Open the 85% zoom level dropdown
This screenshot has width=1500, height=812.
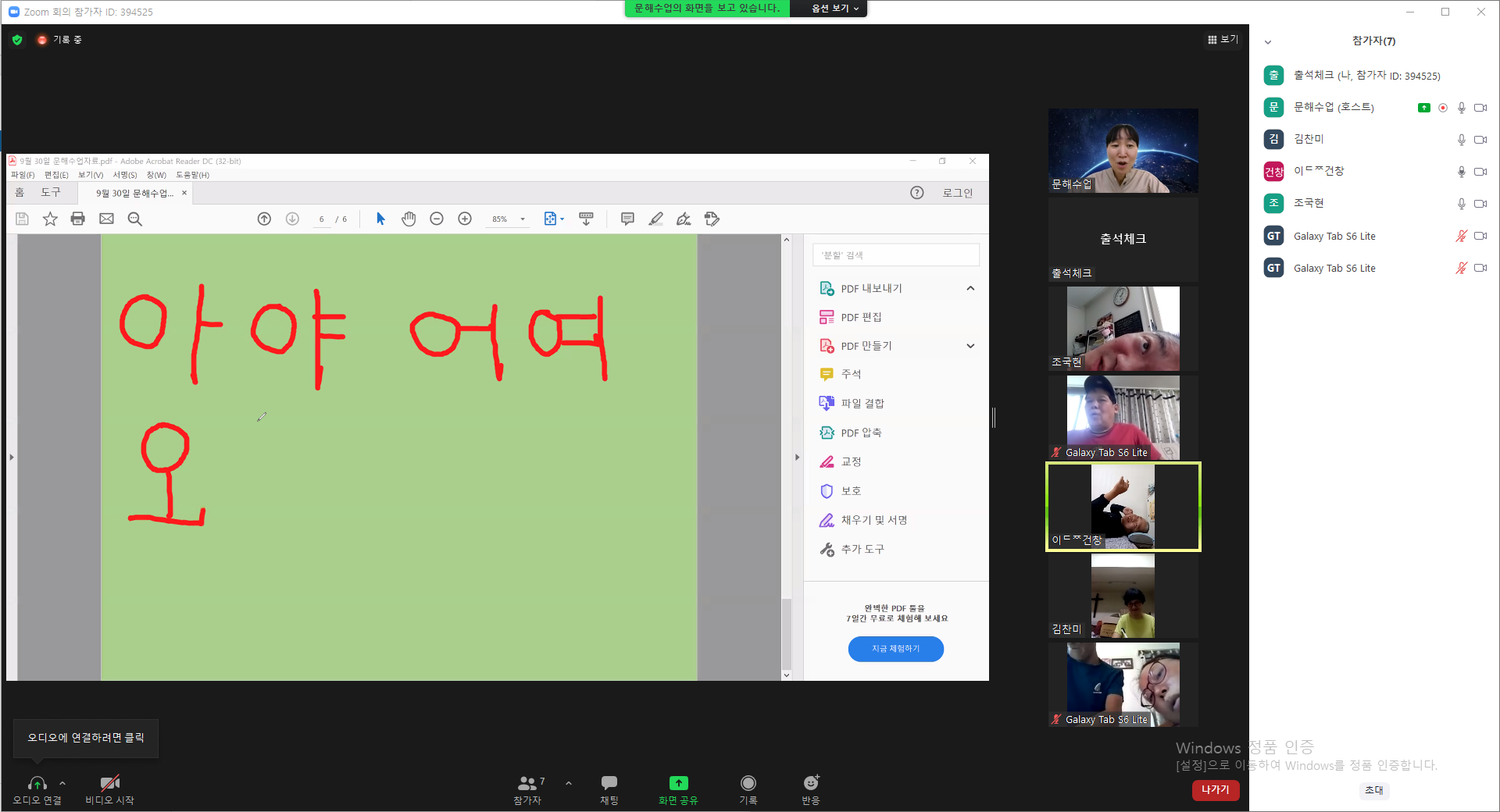[523, 219]
